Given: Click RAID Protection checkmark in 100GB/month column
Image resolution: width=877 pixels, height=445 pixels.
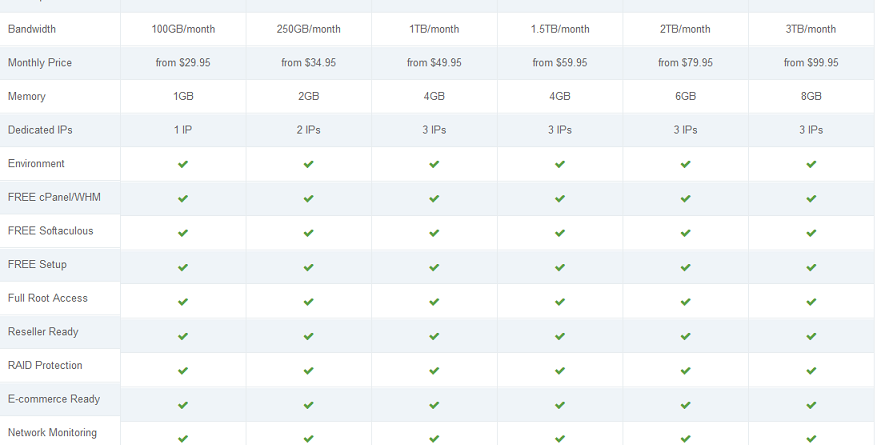Looking at the screenshot, I should 183,371.
